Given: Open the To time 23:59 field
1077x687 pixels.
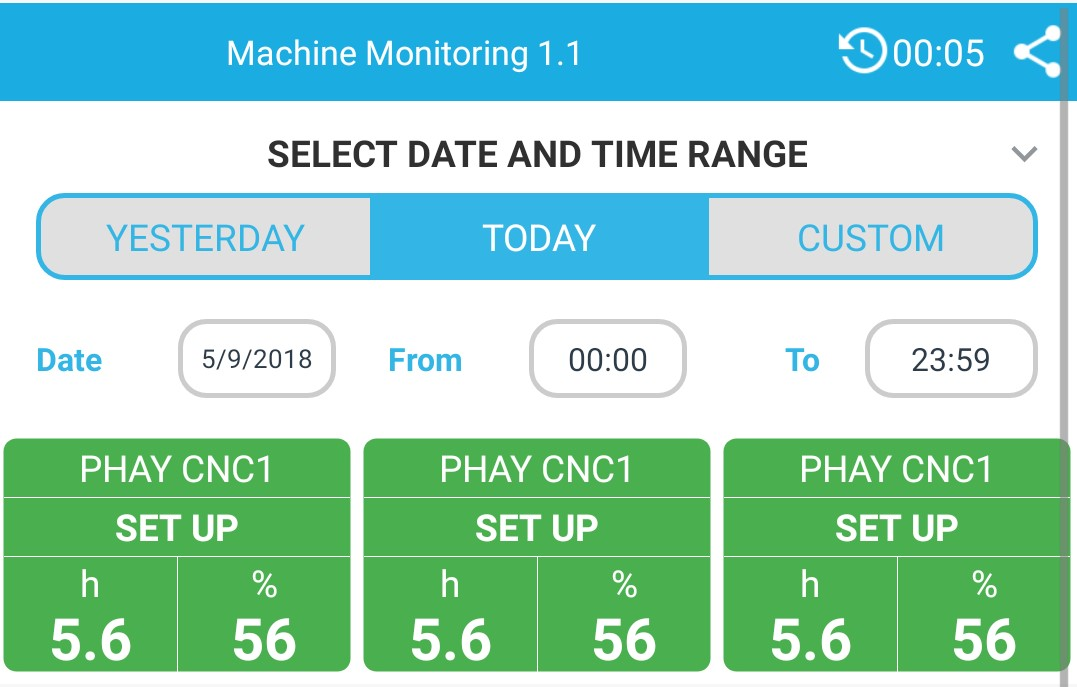Looking at the screenshot, I should [x=951, y=359].
